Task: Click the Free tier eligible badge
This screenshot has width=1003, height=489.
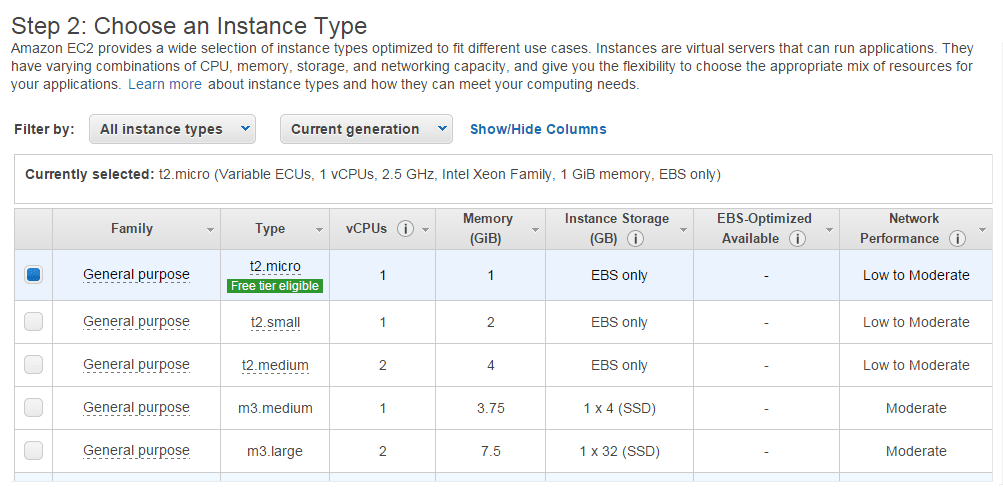Action: point(275,286)
